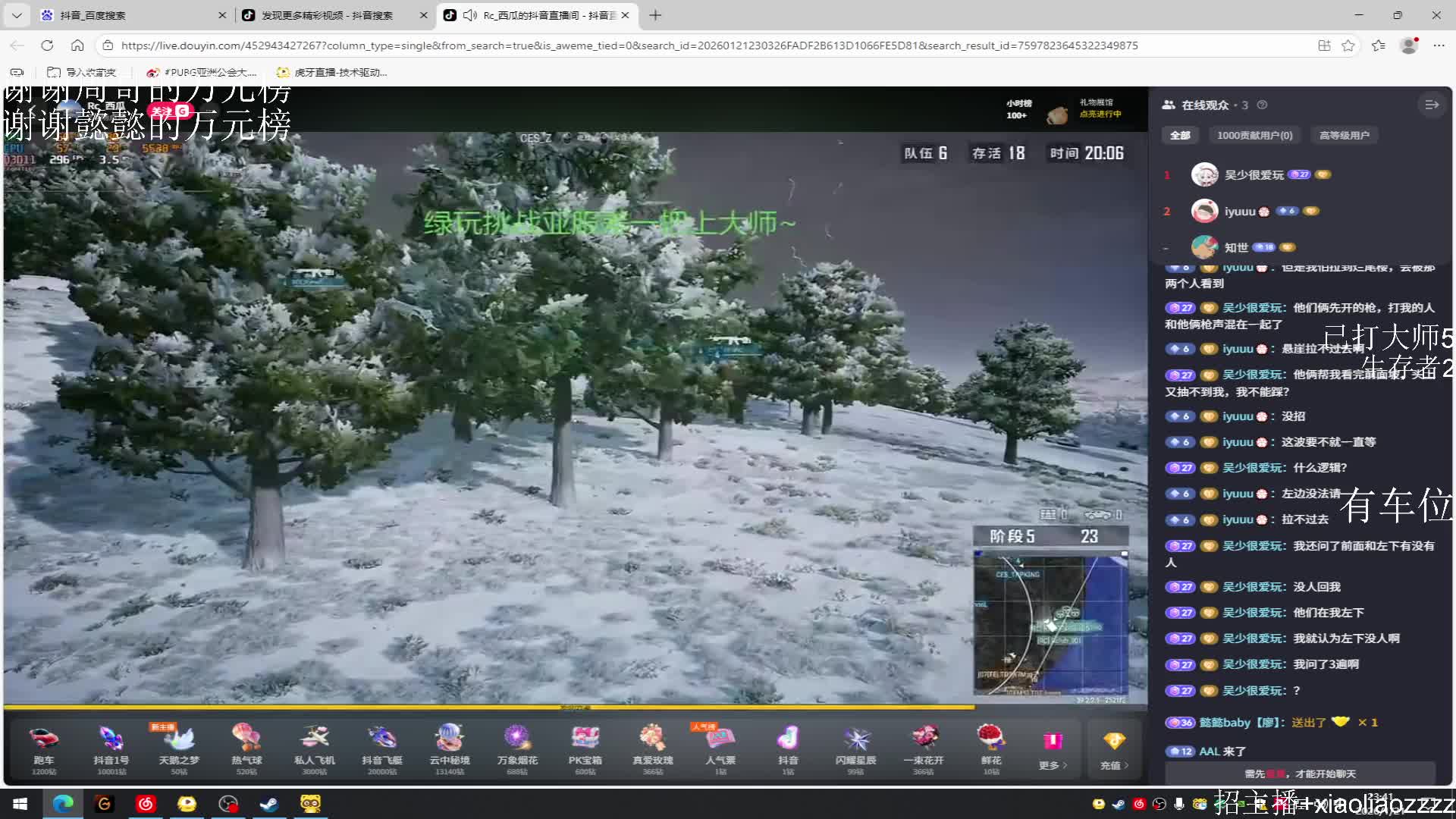
Task: Switch to the 1000贡献用户 tab
Action: 1254,135
